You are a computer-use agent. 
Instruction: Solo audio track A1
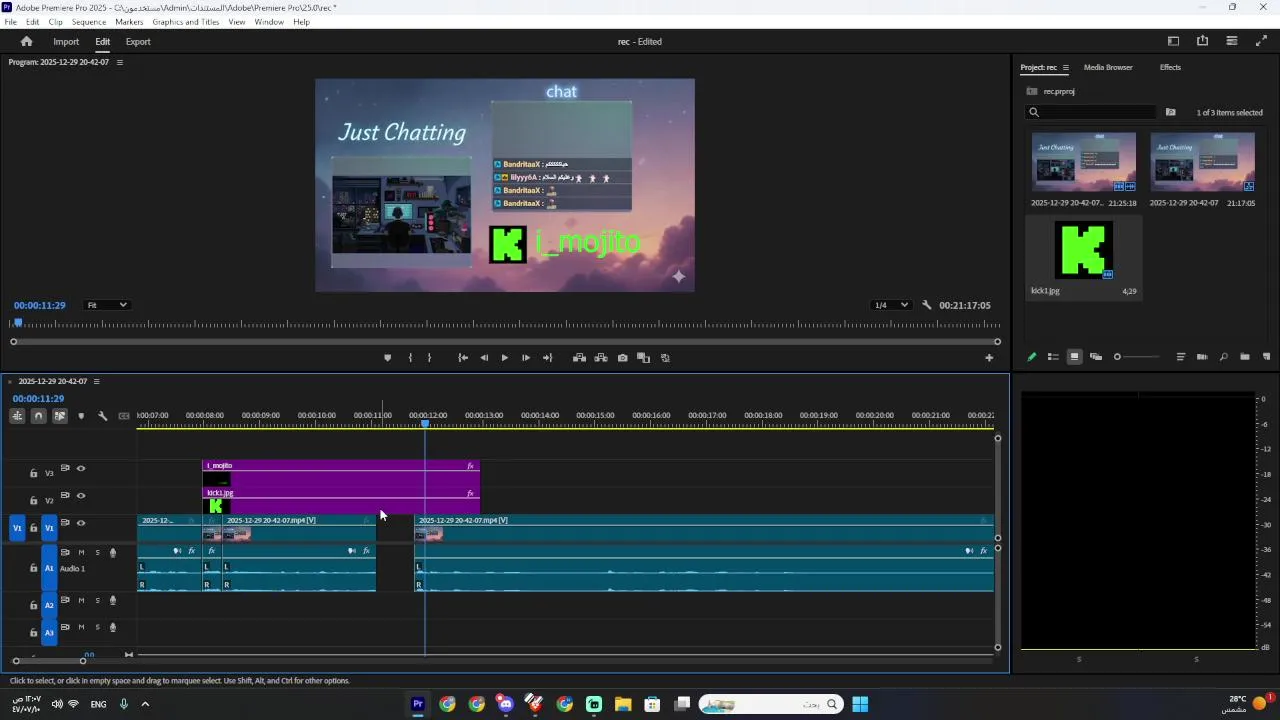click(x=97, y=552)
